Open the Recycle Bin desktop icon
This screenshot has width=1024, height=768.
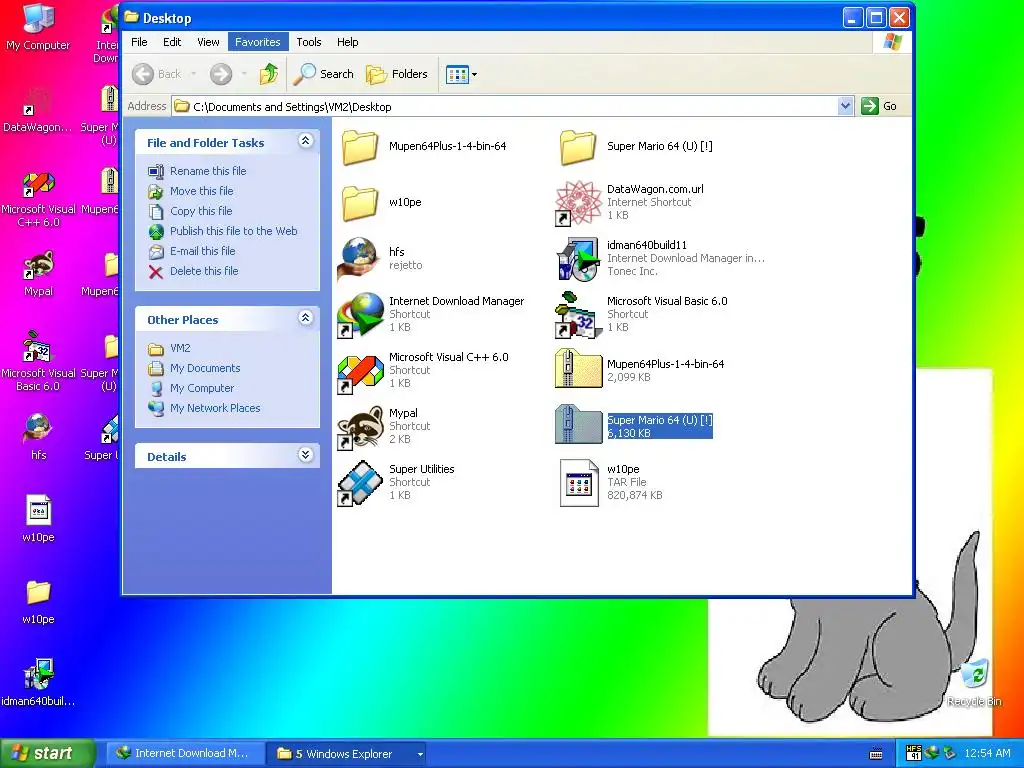click(x=974, y=682)
